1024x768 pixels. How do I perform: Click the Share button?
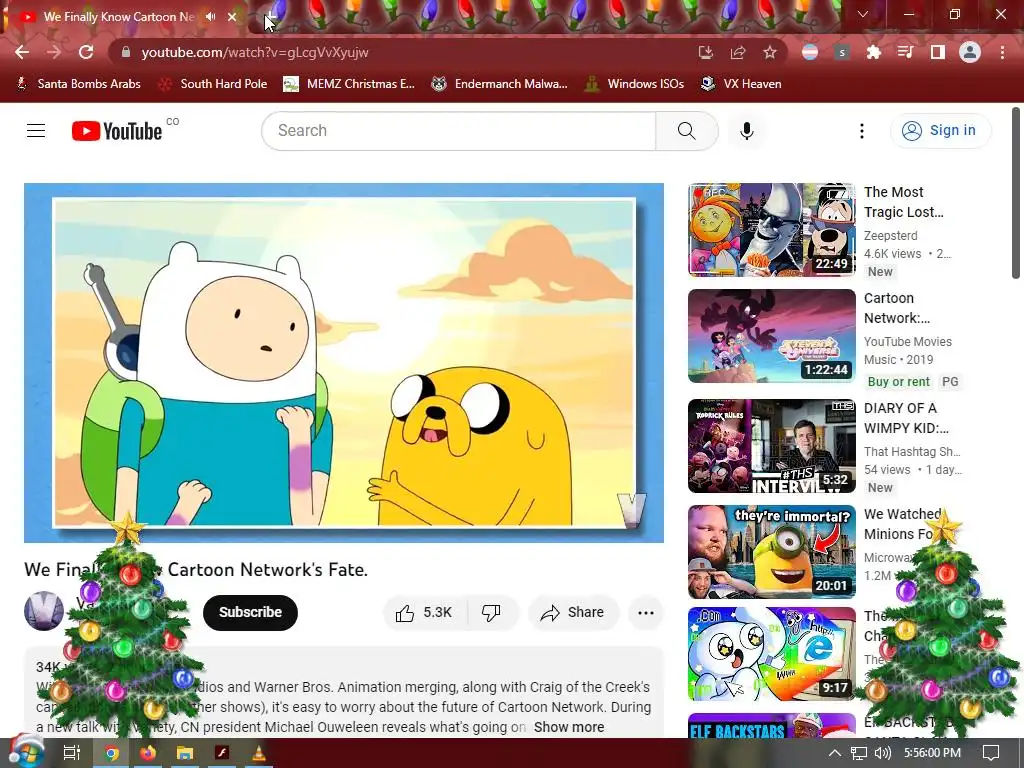click(x=573, y=613)
